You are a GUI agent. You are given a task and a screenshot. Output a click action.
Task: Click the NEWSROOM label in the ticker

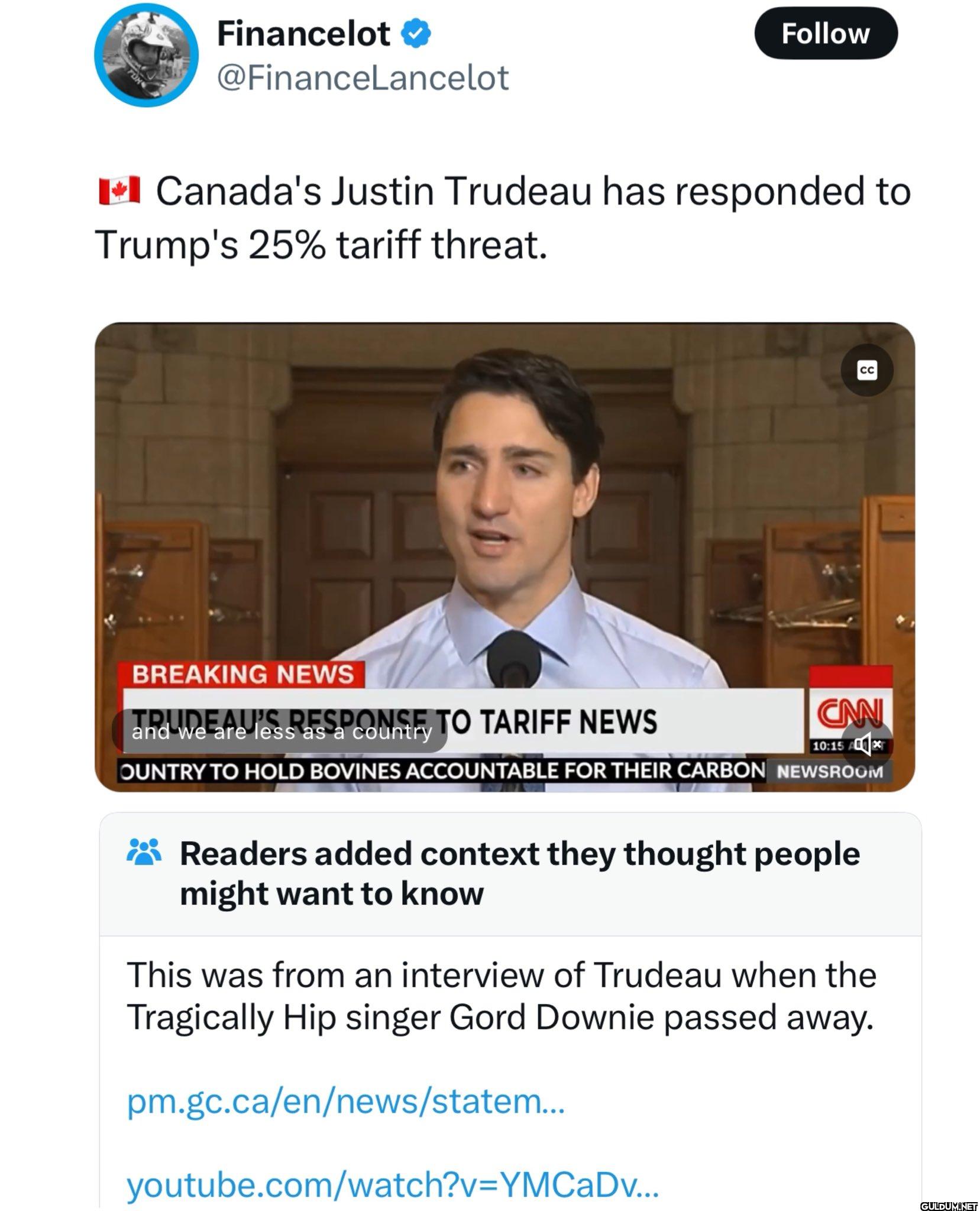coord(829,771)
